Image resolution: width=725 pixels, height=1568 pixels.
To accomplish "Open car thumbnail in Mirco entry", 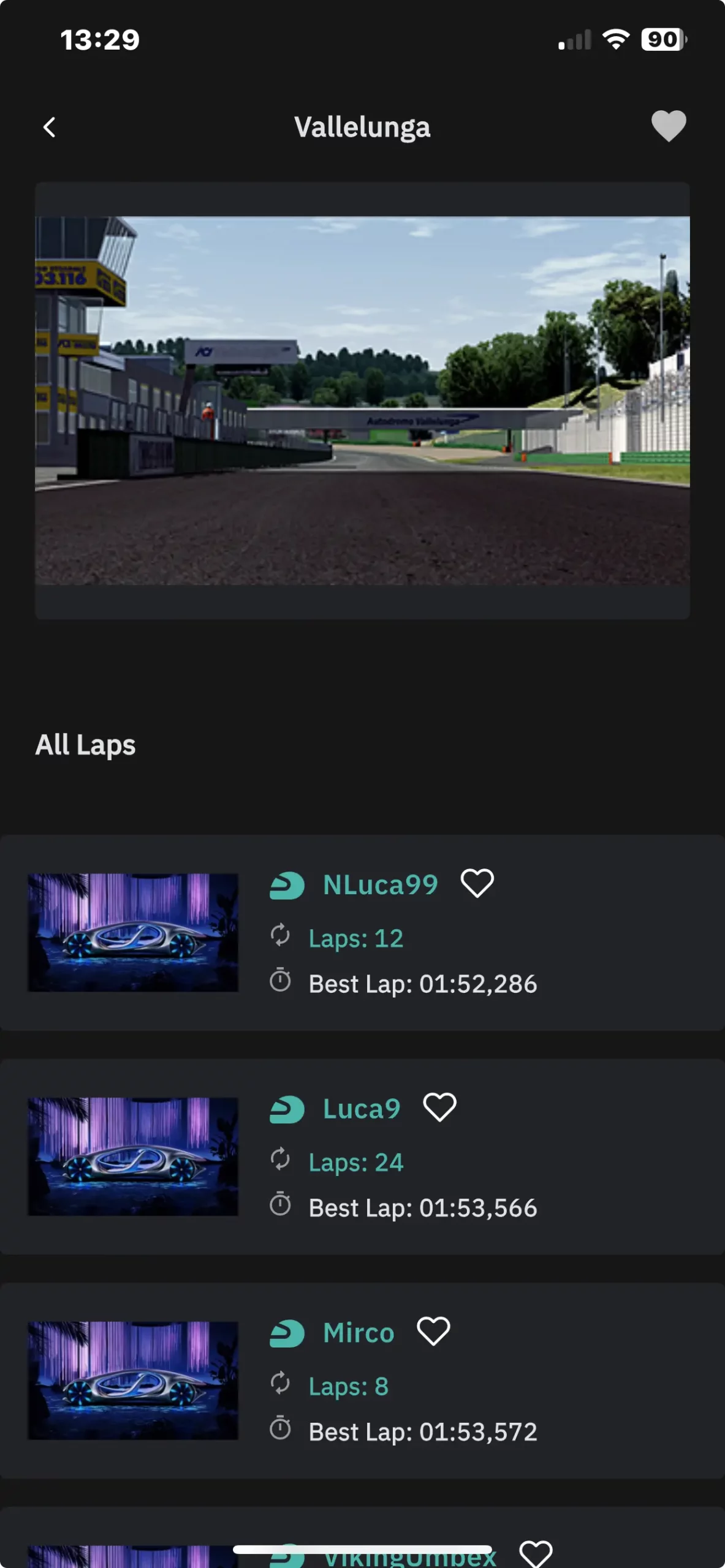I will pyautogui.click(x=133, y=1380).
